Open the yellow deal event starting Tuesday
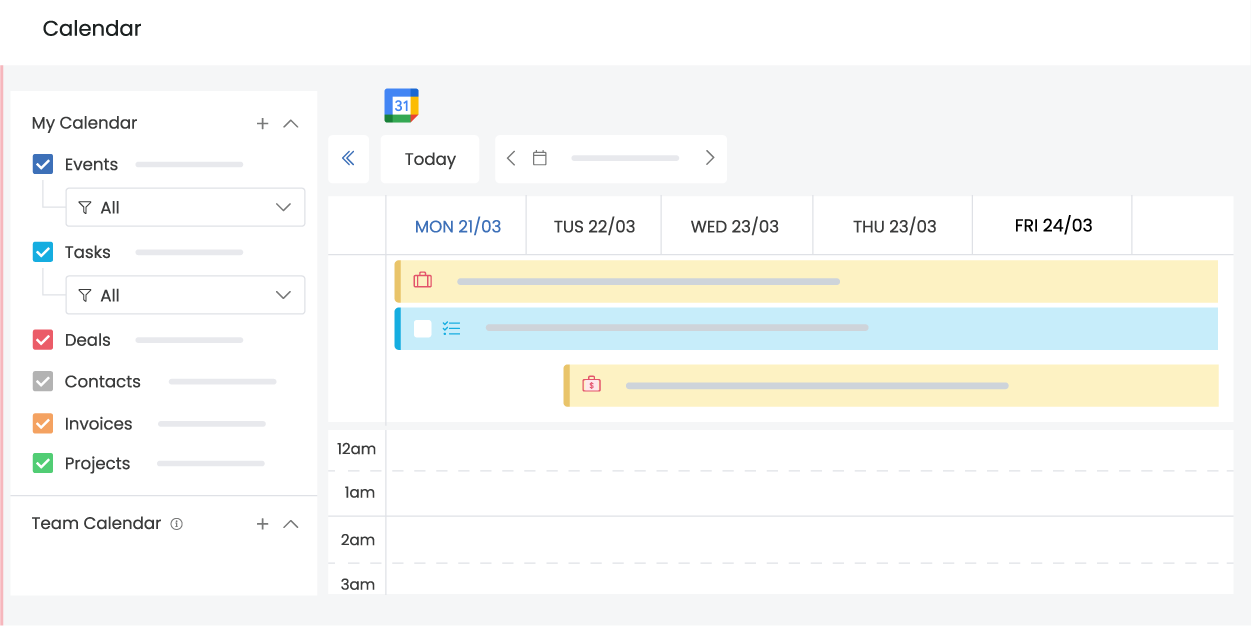Image resolution: width=1251 pixels, height=626 pixels. pos(890,386)
